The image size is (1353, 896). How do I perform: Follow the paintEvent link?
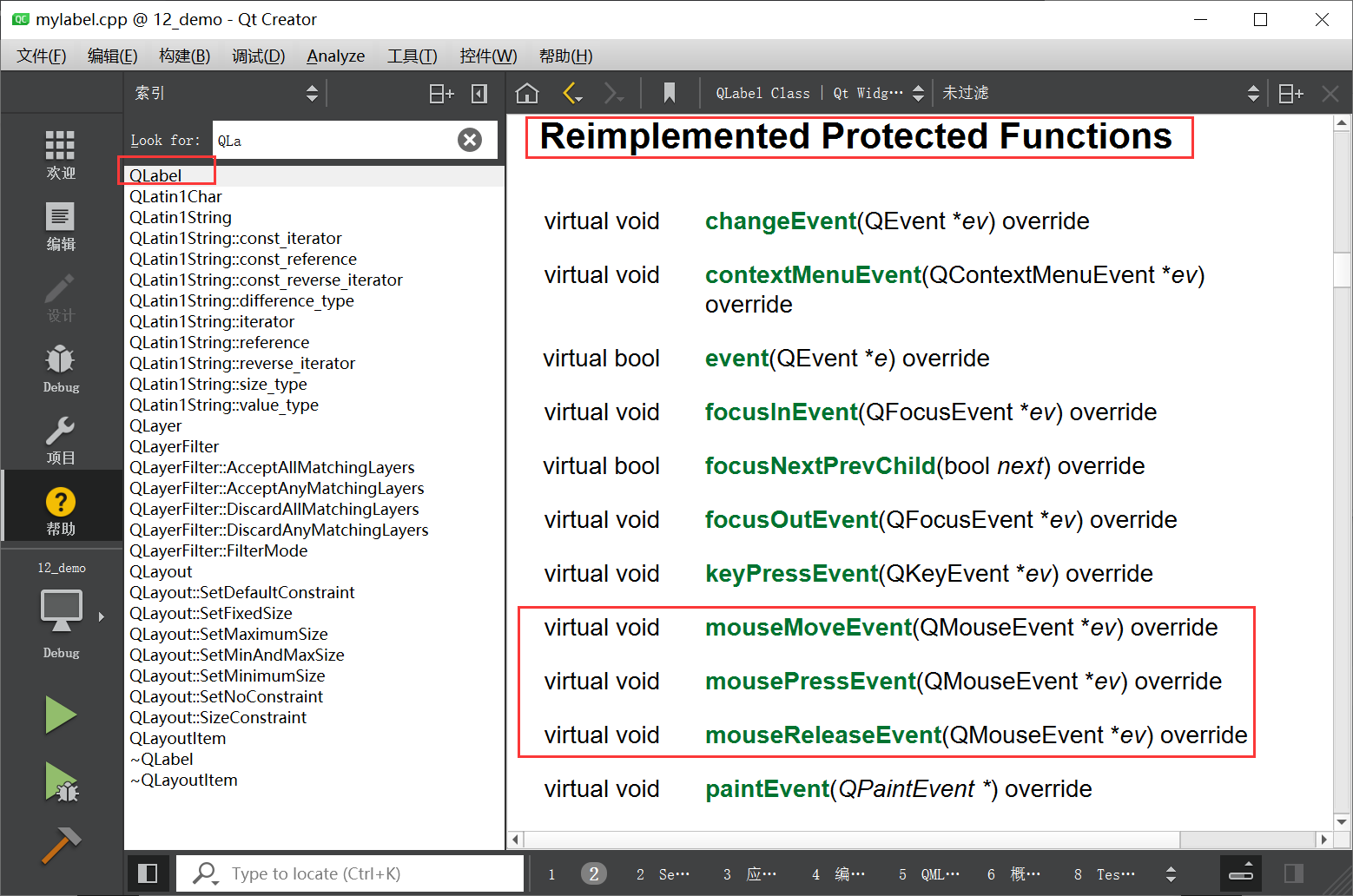(x=768, y=789)
